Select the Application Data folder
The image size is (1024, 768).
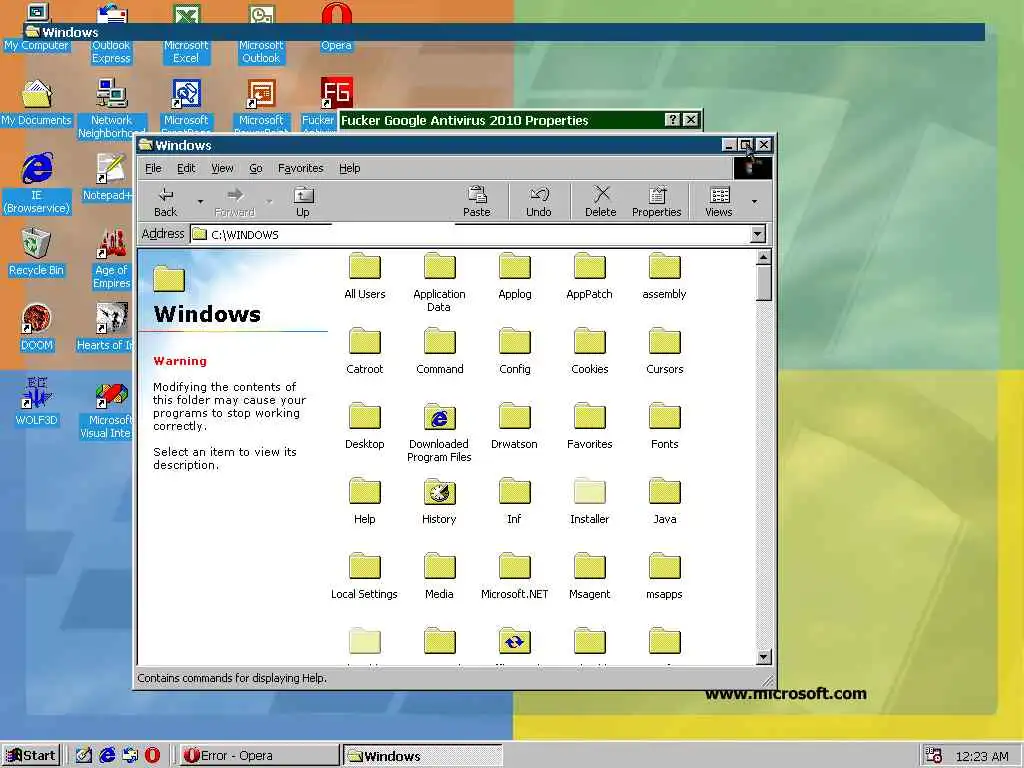click(x=439, y=281)
